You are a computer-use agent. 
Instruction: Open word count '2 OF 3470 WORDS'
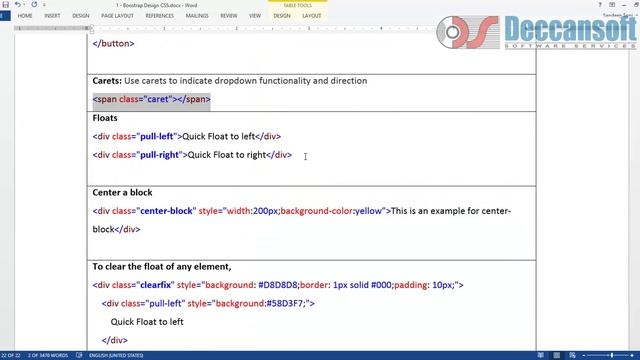click(48, 356)
